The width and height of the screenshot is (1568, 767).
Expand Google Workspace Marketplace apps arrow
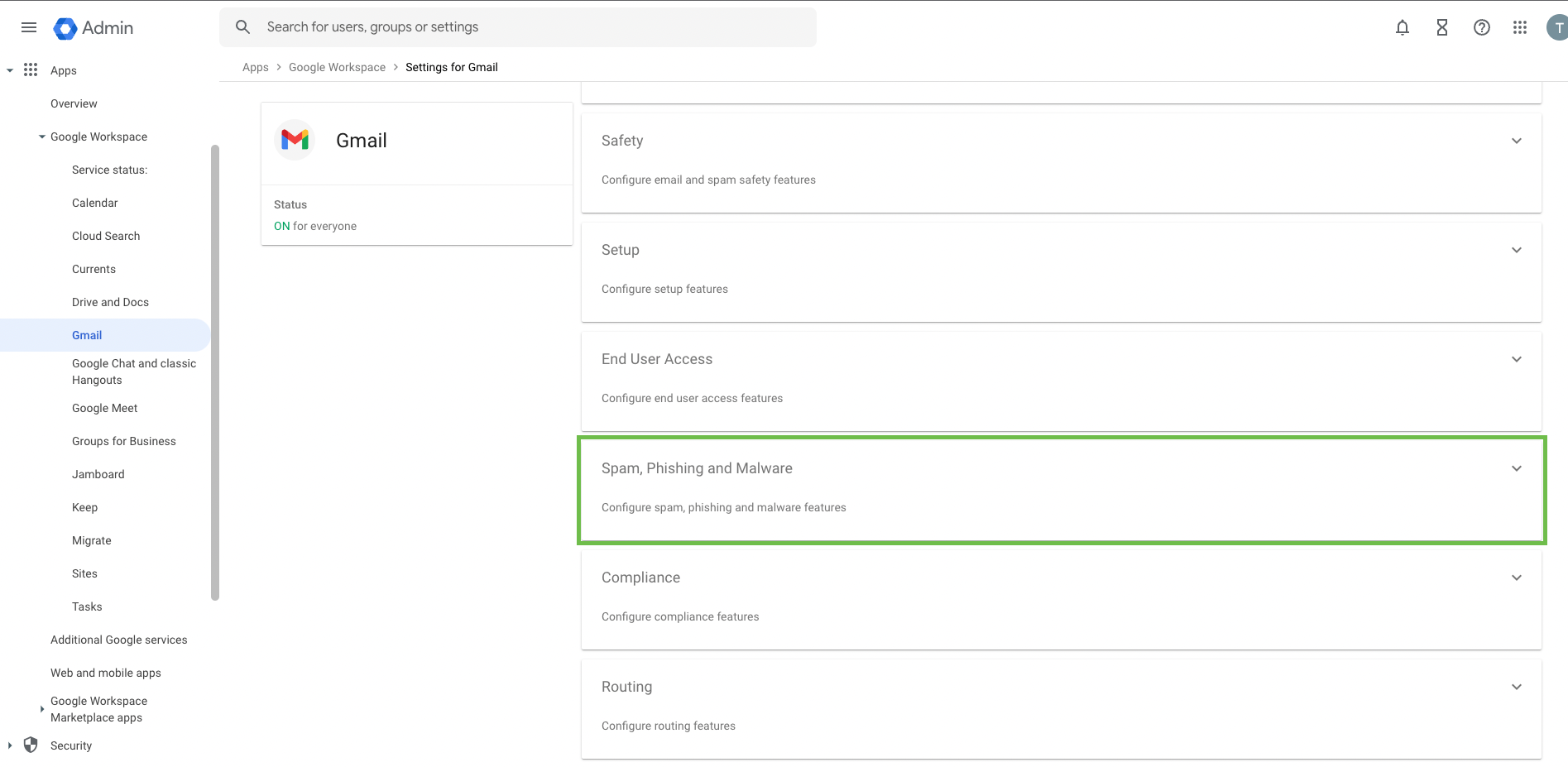coord(42,709)
